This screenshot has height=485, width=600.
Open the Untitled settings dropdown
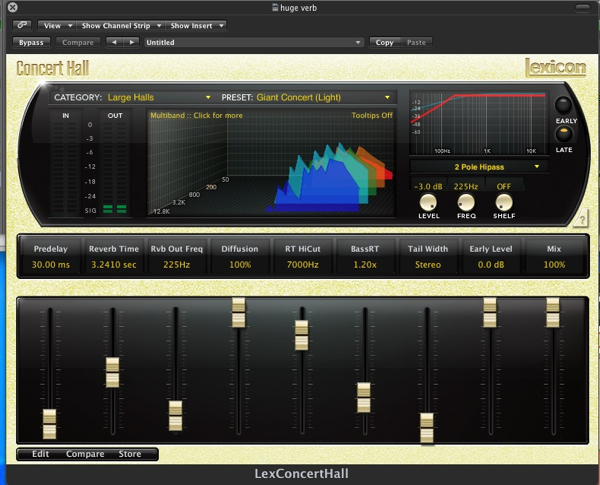[254, 42]
